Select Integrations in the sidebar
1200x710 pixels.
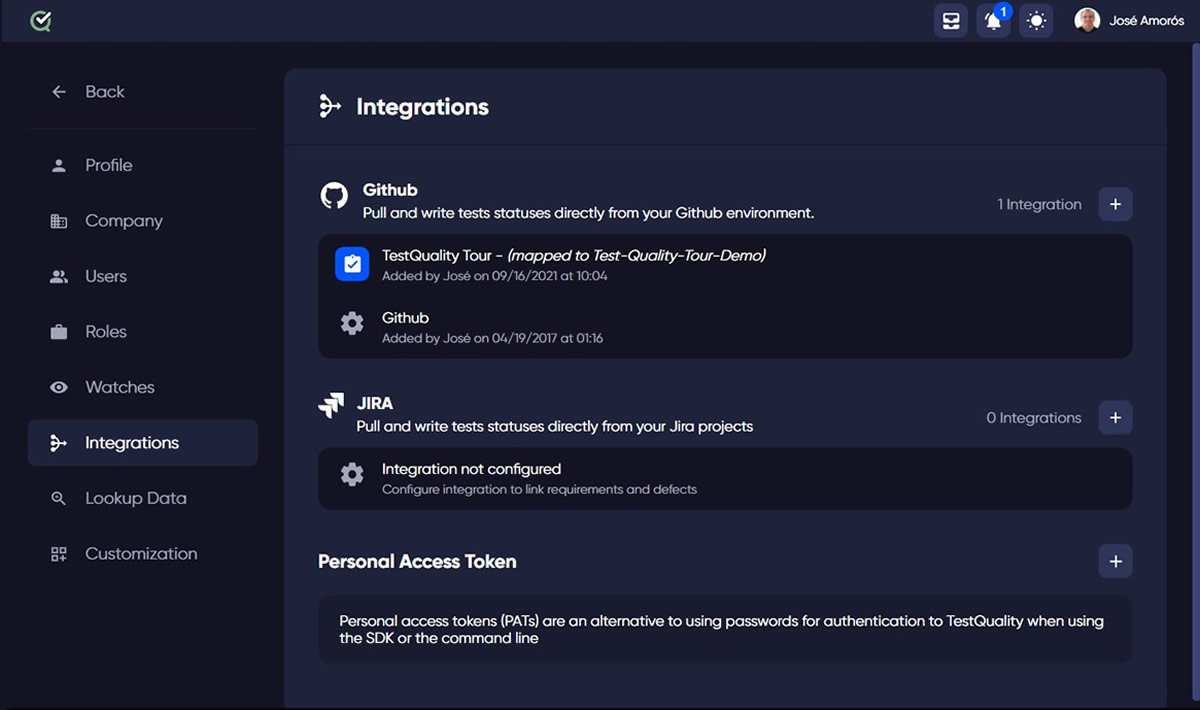click(143, 443)
